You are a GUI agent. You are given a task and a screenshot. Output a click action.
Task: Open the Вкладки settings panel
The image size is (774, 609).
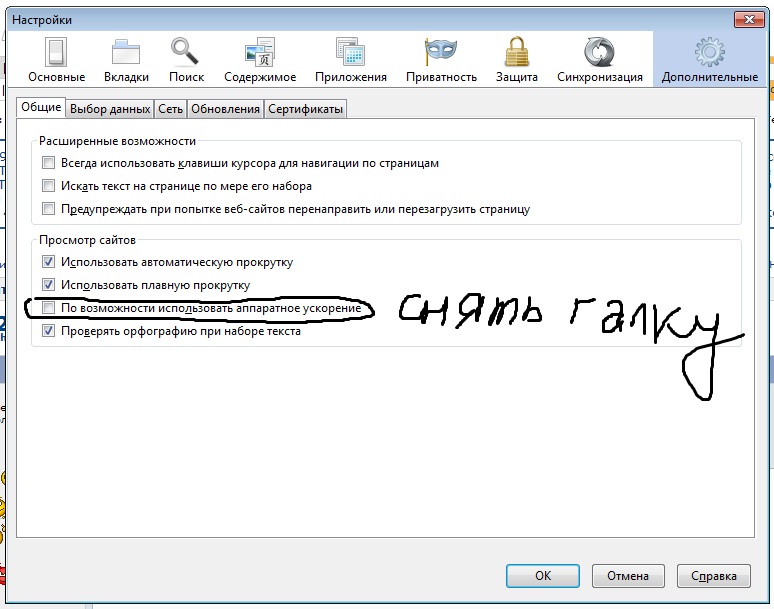click(126, 60)
